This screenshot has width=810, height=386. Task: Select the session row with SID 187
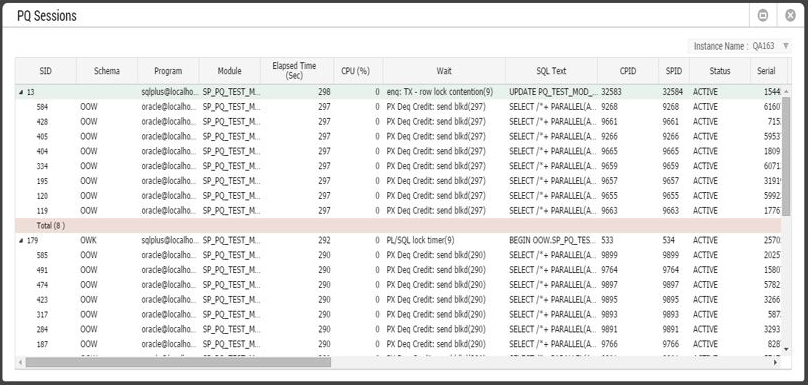click(398, 344)
